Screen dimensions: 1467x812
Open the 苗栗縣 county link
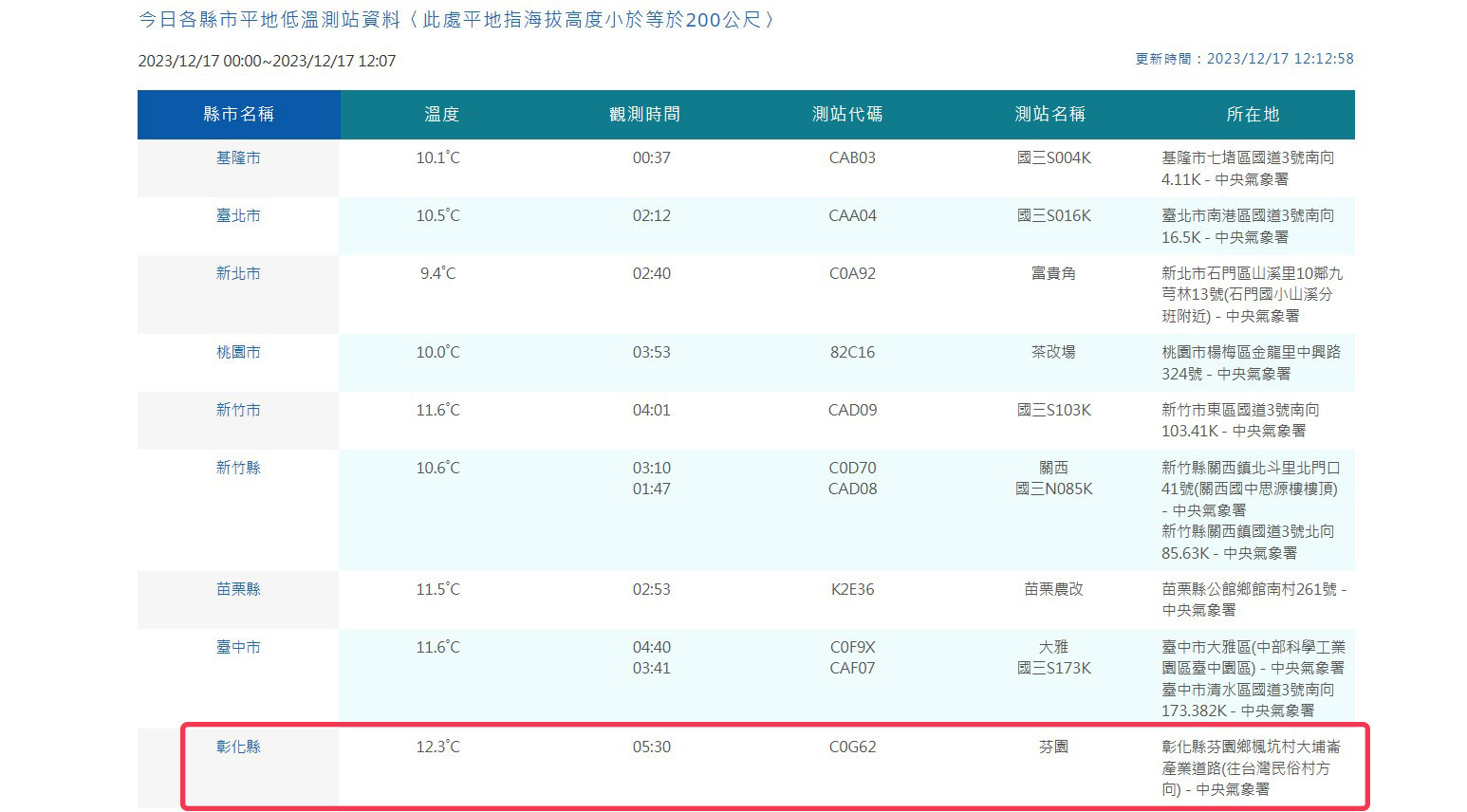(x=238, y=590)
